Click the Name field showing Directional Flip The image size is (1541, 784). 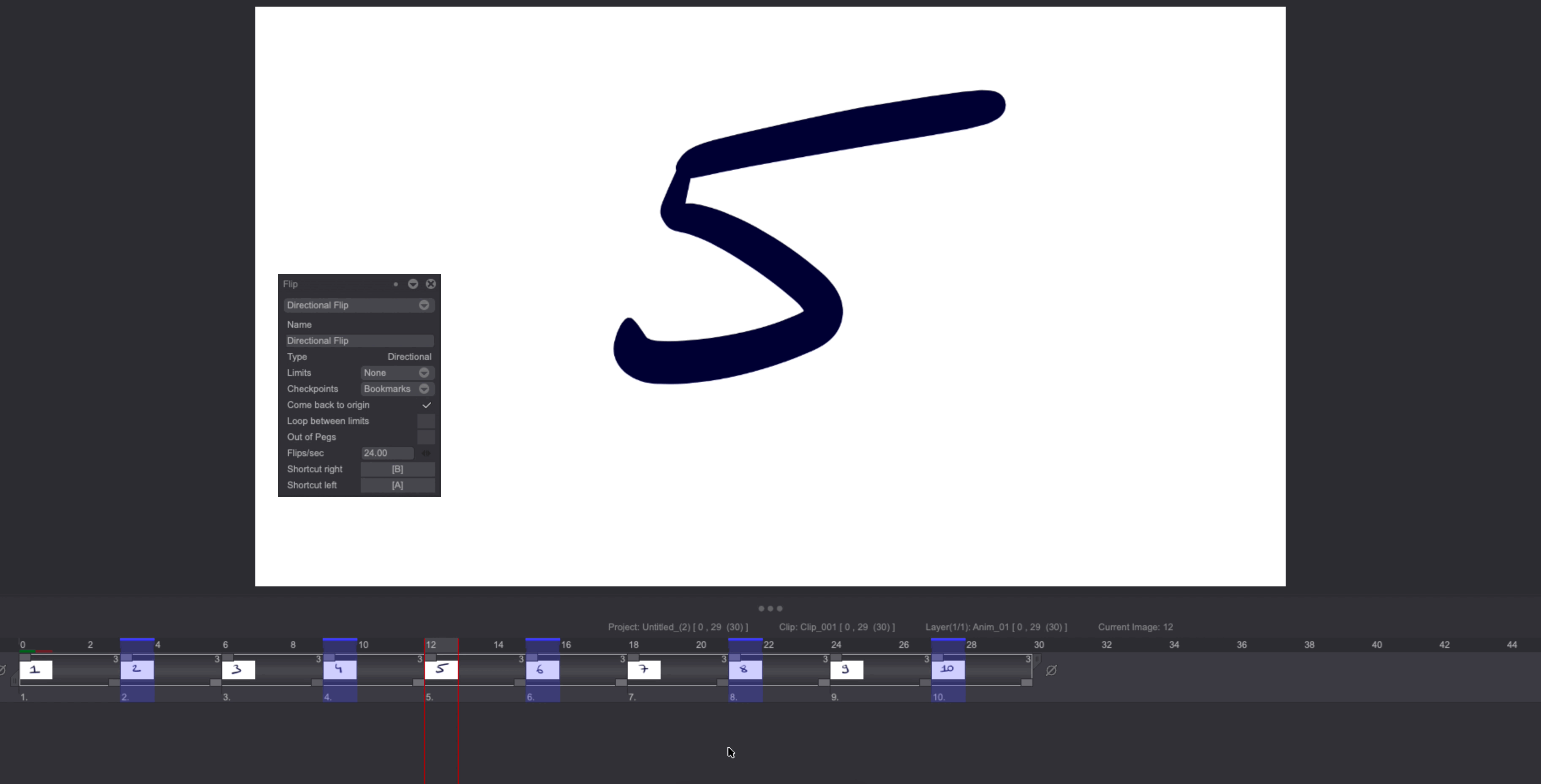click(x=359, y=340)
